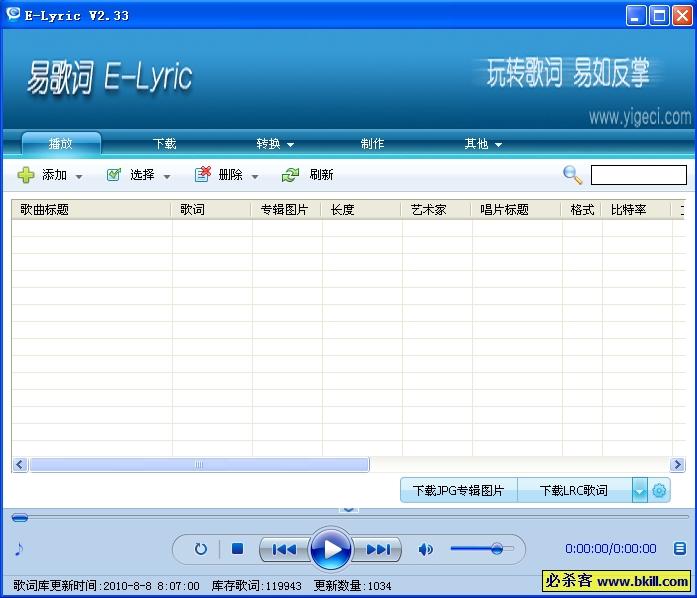Start playback with the Play button
Image resolution: width=697 pixels, height=598 pixels.
(331, 549)
